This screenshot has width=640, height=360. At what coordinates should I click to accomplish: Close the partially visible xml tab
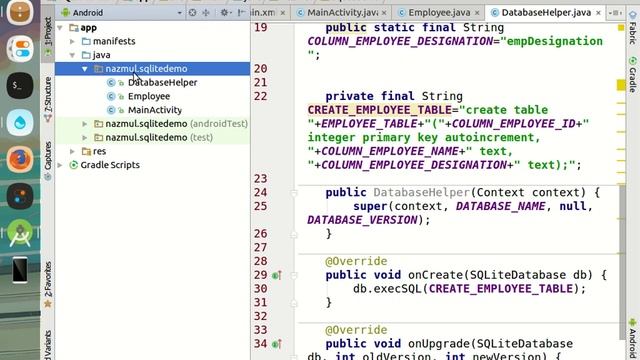283,13
